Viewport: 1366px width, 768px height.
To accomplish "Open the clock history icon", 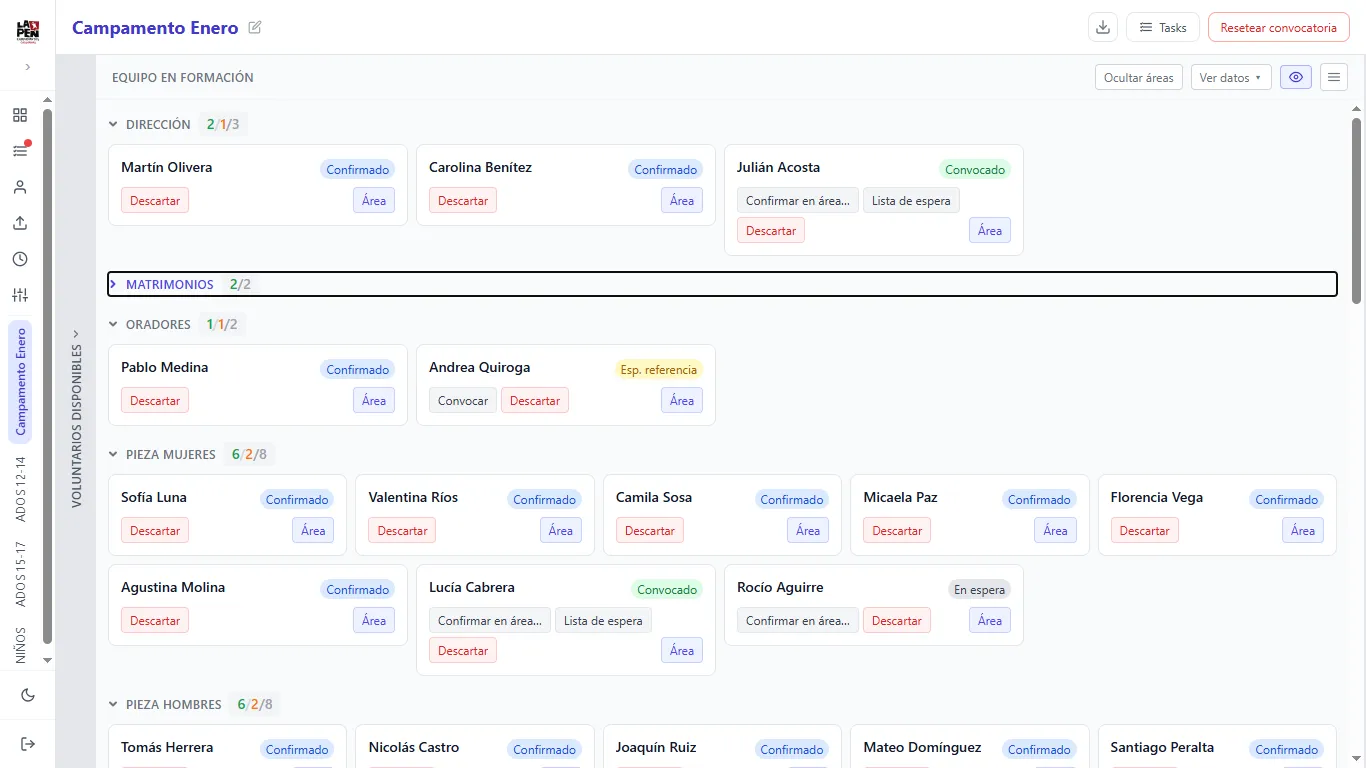I will (x=20, y=259).
